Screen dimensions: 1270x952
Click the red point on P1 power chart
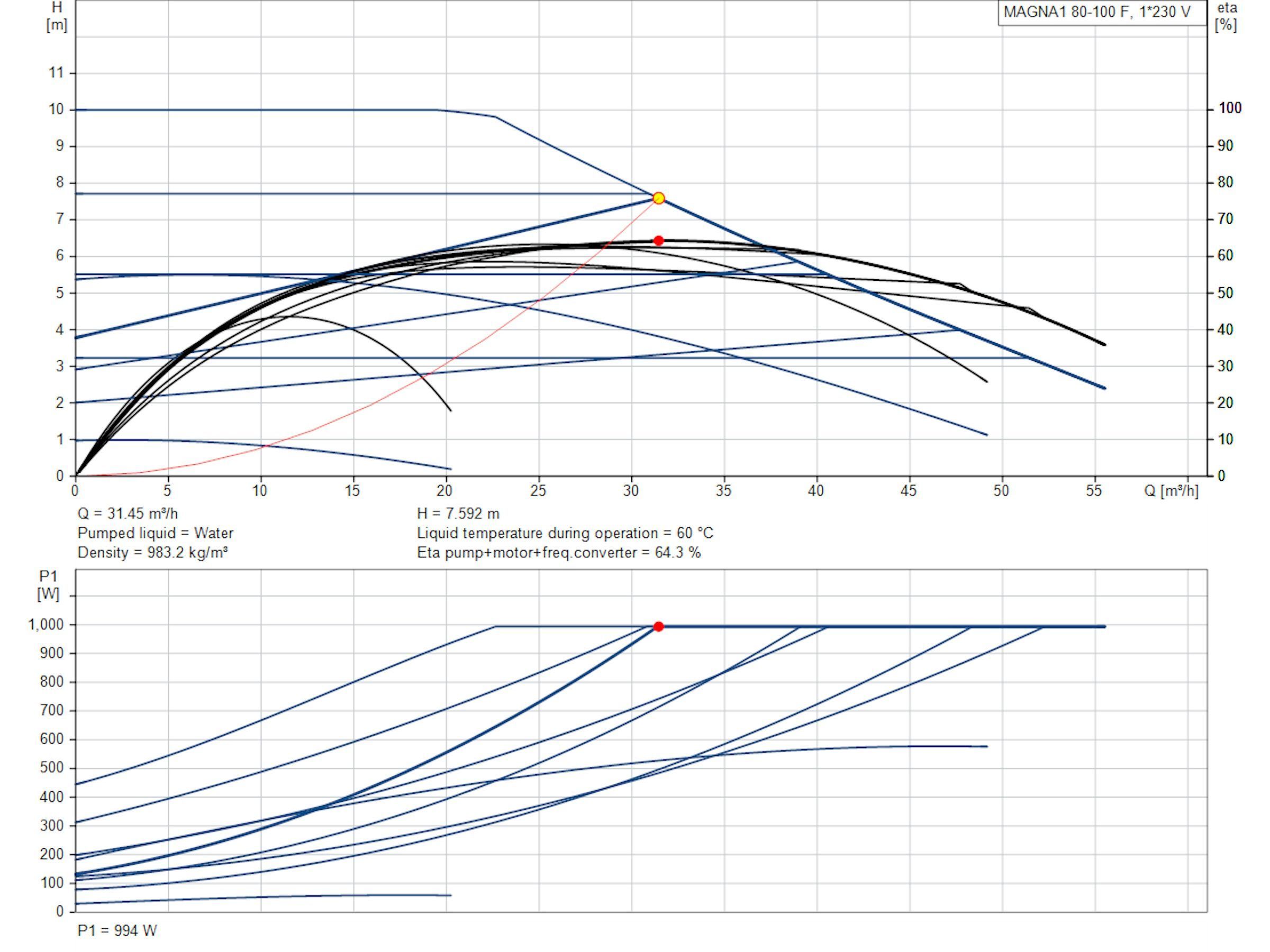pyautogui.click(x=658, y=627)
